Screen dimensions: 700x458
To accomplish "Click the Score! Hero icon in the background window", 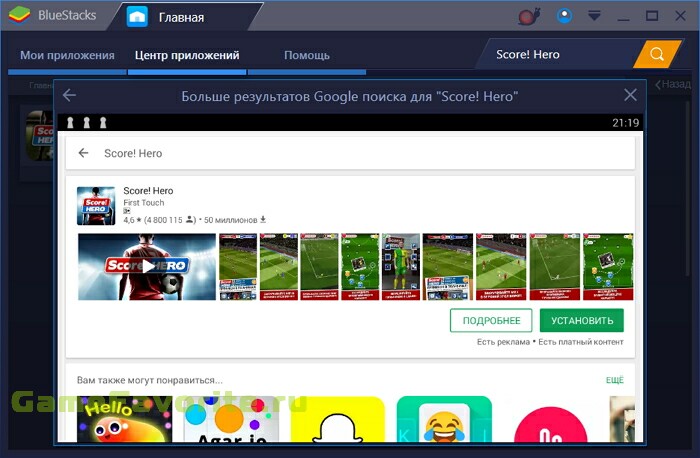I will pos(39,135).
